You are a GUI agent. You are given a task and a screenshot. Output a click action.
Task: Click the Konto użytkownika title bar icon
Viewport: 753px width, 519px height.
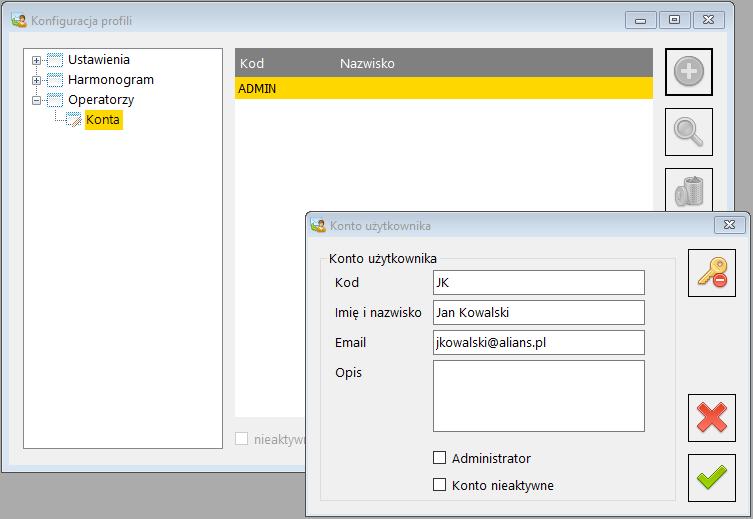point(318,225)
